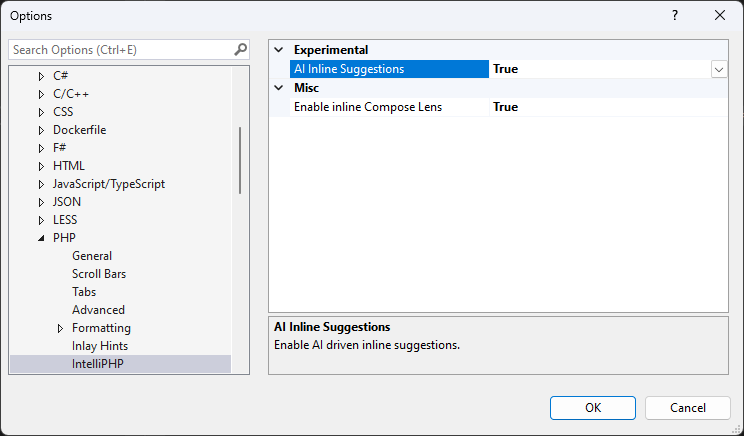Open the PHP General page

pyautogui.click(x=92, y=256)
